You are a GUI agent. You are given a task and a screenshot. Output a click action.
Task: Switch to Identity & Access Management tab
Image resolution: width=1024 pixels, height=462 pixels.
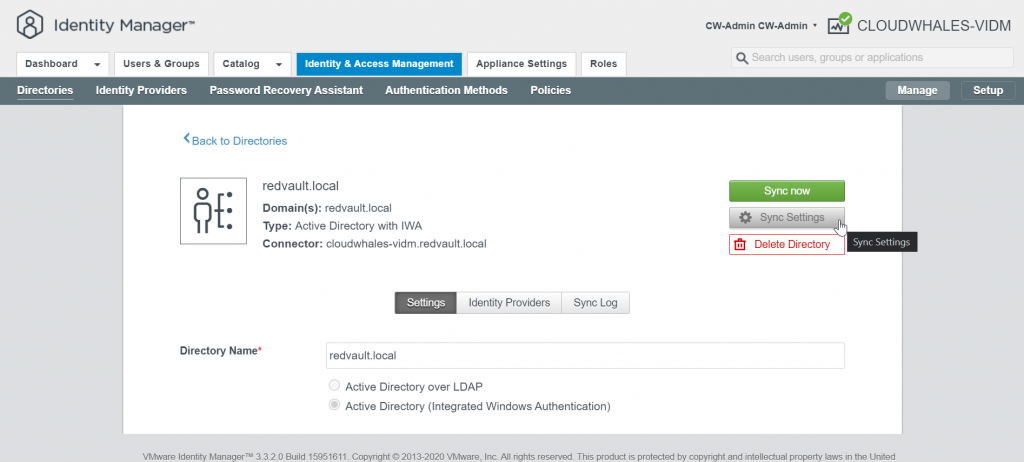pos(379,64)
